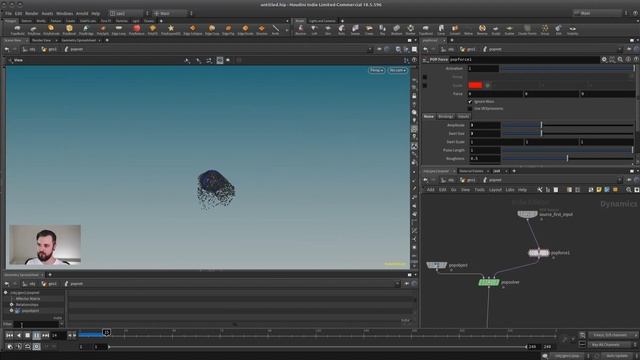
Task: Select the Edge Cusp shelf tool
Action: pos(212,29)
